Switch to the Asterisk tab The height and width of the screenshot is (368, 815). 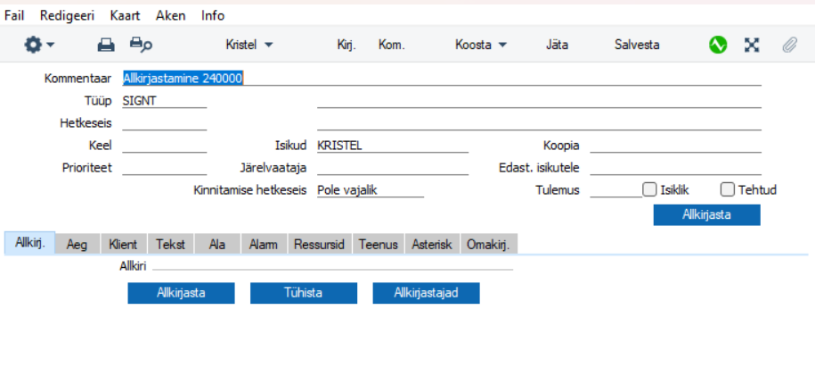(x=432, y=244)
